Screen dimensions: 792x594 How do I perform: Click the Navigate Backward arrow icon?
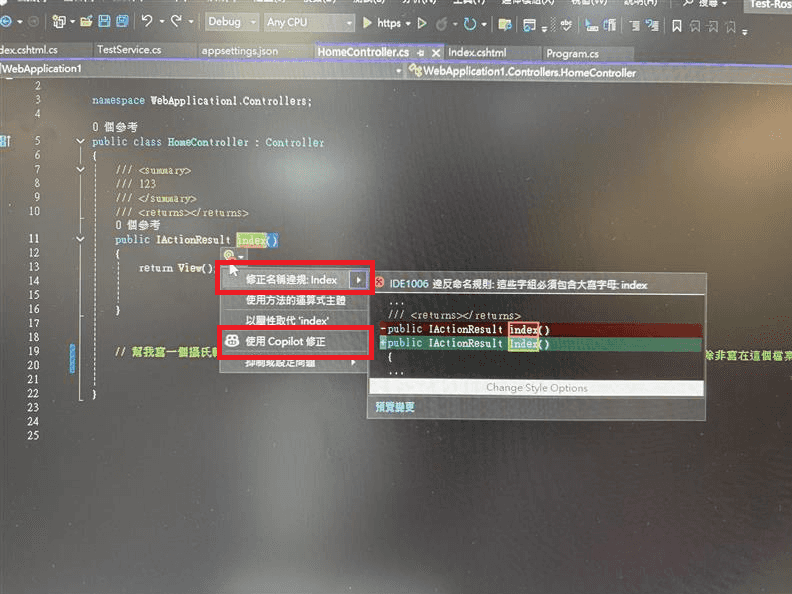(x=6, y=22)
